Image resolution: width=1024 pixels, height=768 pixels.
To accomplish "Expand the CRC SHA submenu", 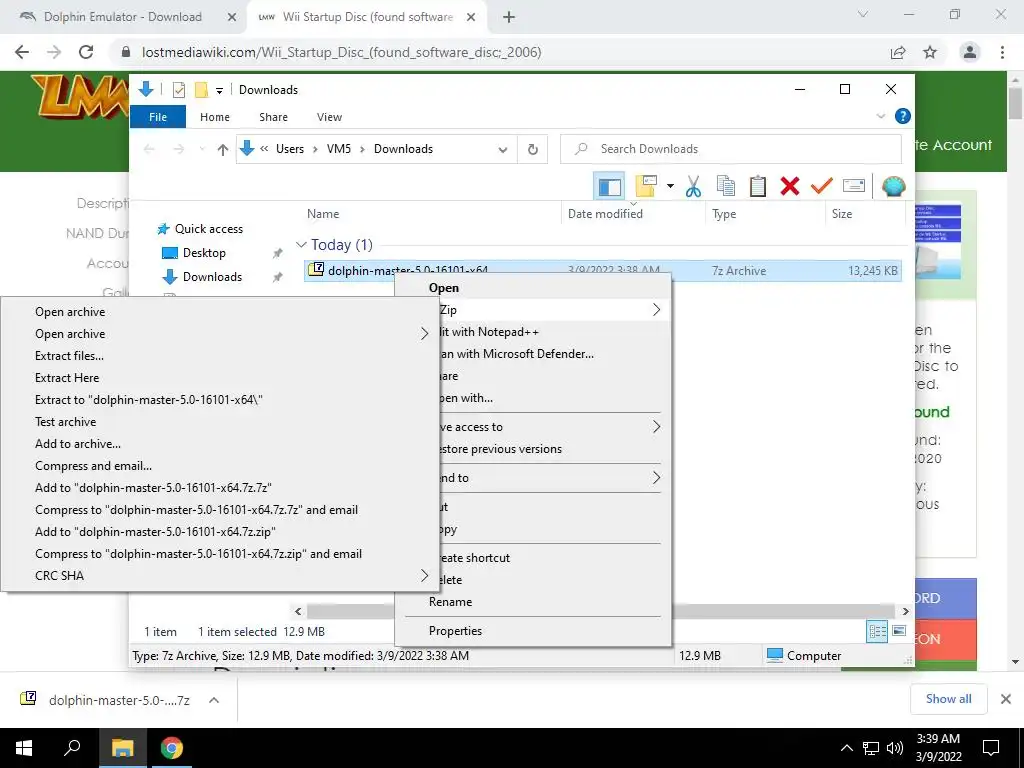I will [x=220, y=576].
